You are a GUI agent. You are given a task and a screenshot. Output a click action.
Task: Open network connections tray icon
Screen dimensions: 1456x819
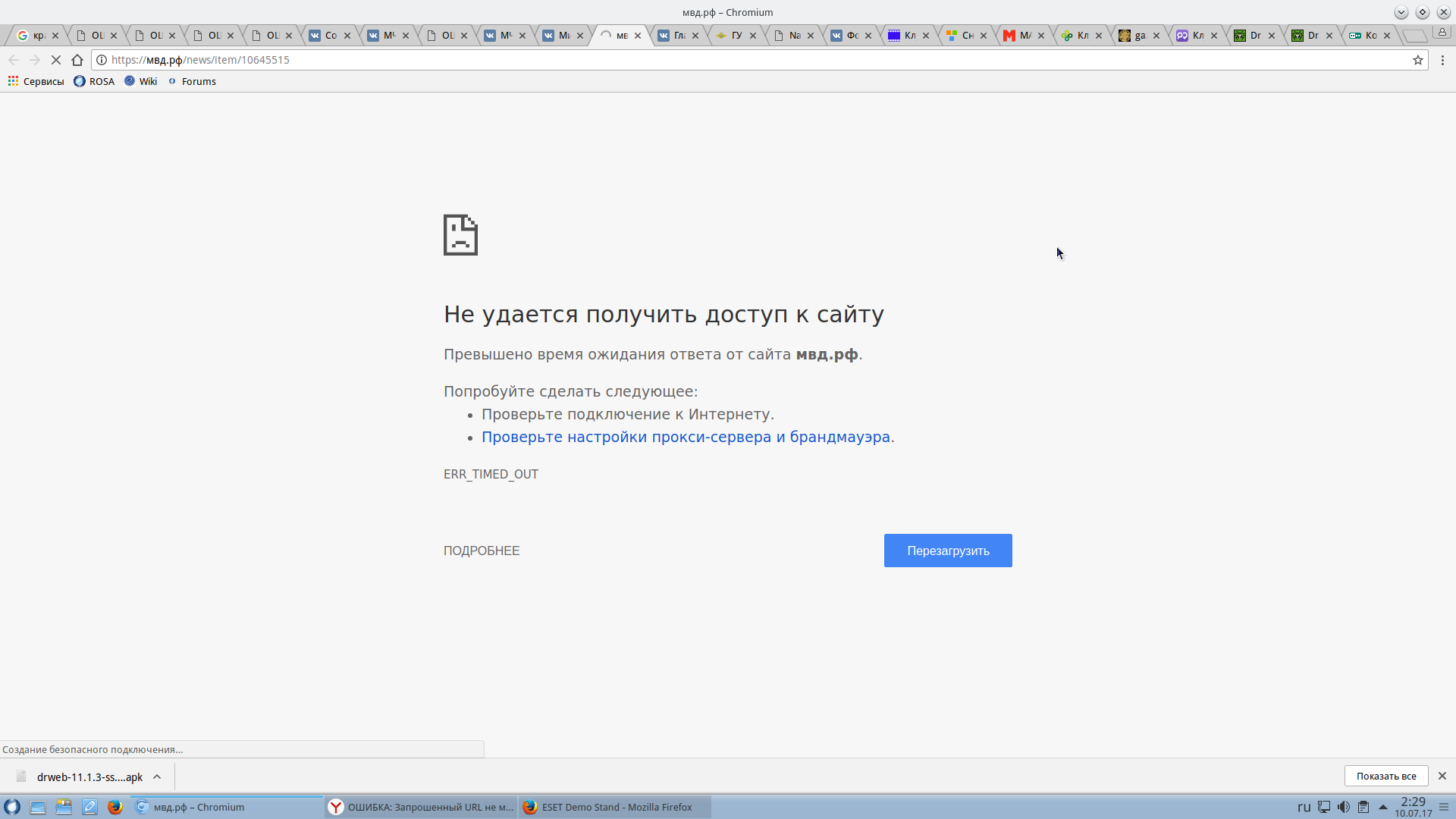[1324, 807]
